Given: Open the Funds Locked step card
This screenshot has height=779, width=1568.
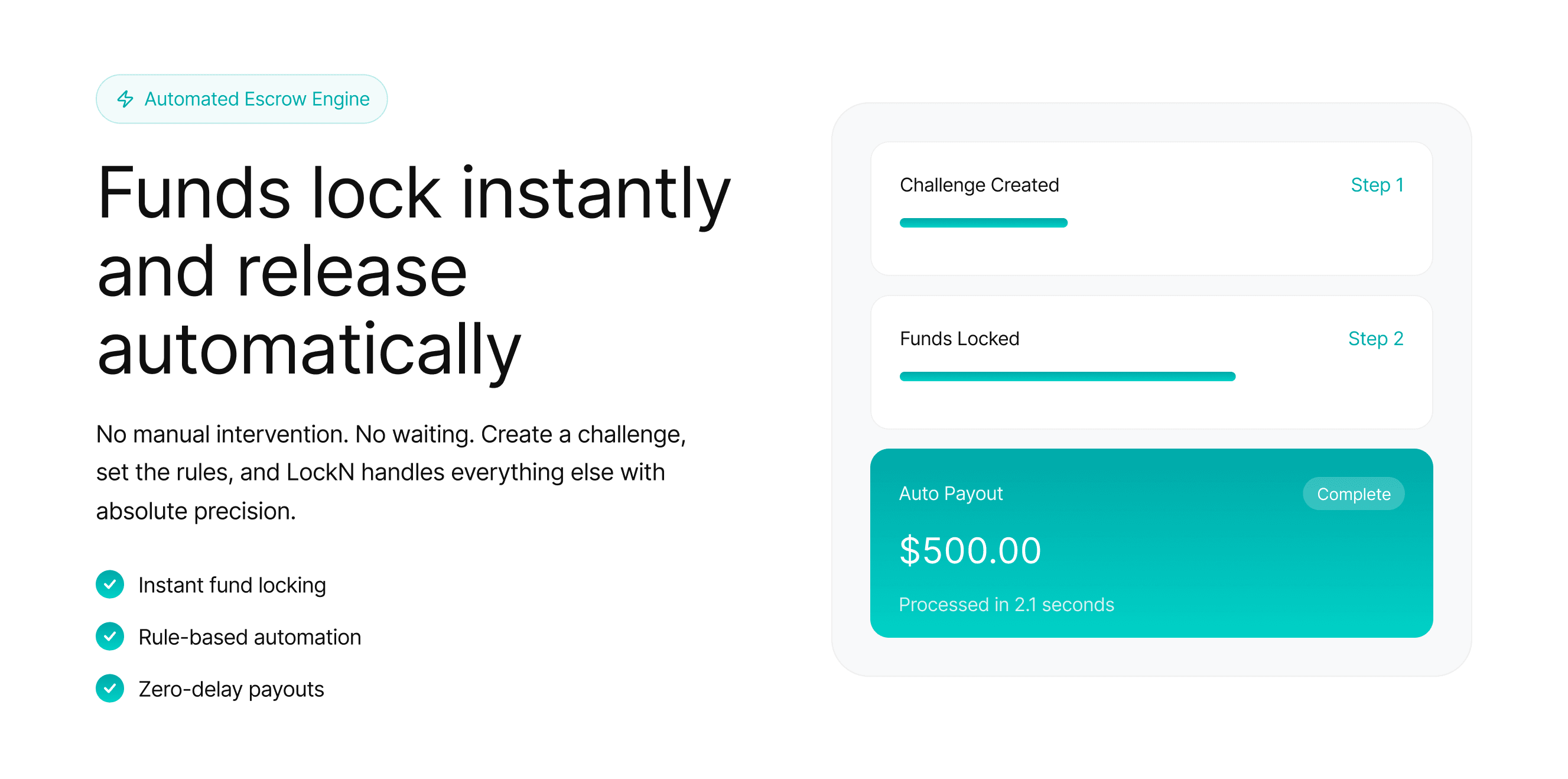Looking at the screenshot, I should click(1153, 362).
